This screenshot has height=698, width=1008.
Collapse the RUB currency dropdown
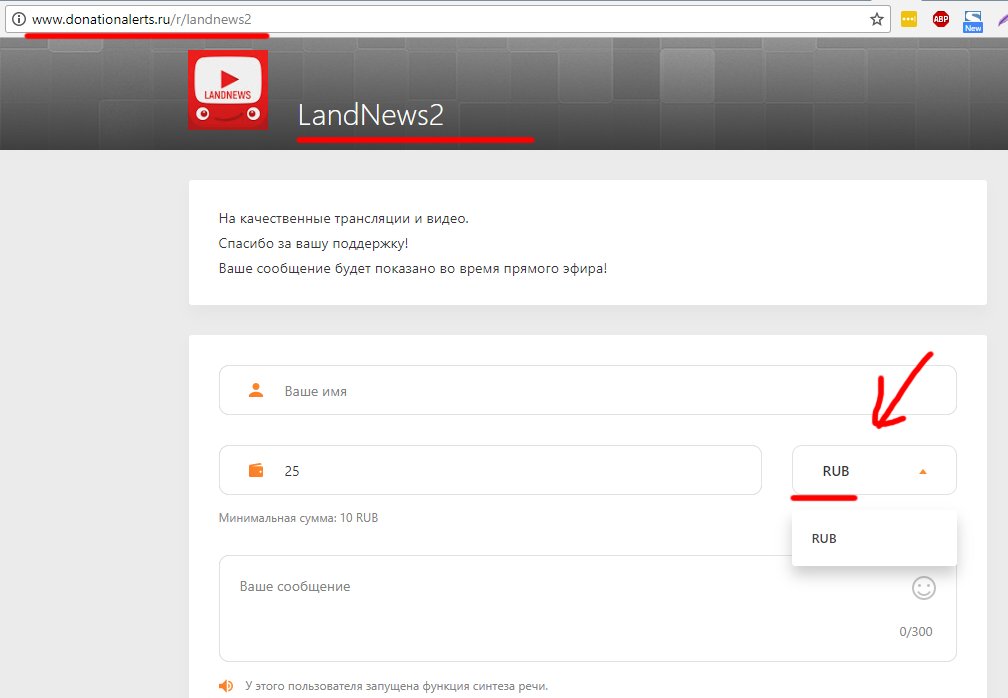(874, 470)
